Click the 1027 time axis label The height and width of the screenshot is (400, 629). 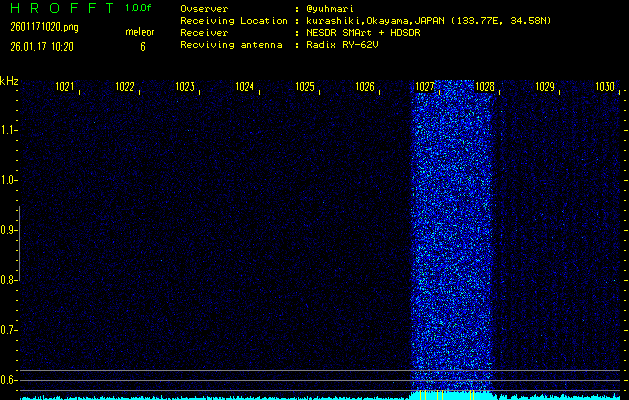point(425,86)
